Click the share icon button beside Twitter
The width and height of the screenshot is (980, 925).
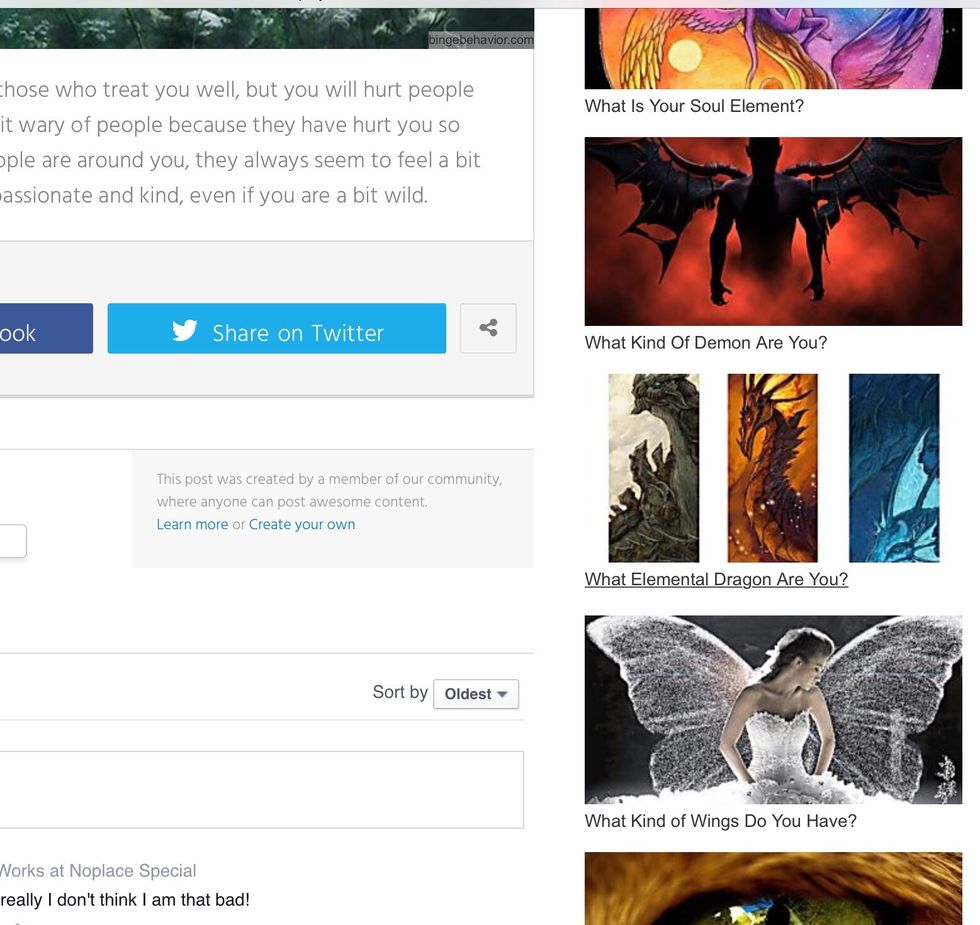488,328
